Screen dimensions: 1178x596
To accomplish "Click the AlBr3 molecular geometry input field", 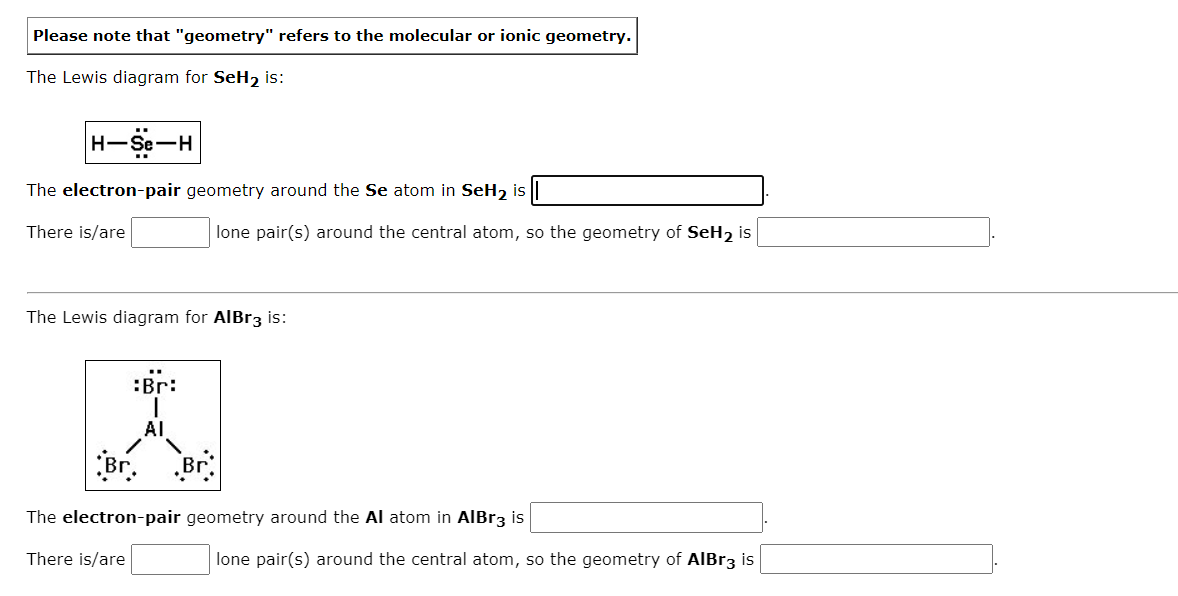I will click(x=876, y=559).
